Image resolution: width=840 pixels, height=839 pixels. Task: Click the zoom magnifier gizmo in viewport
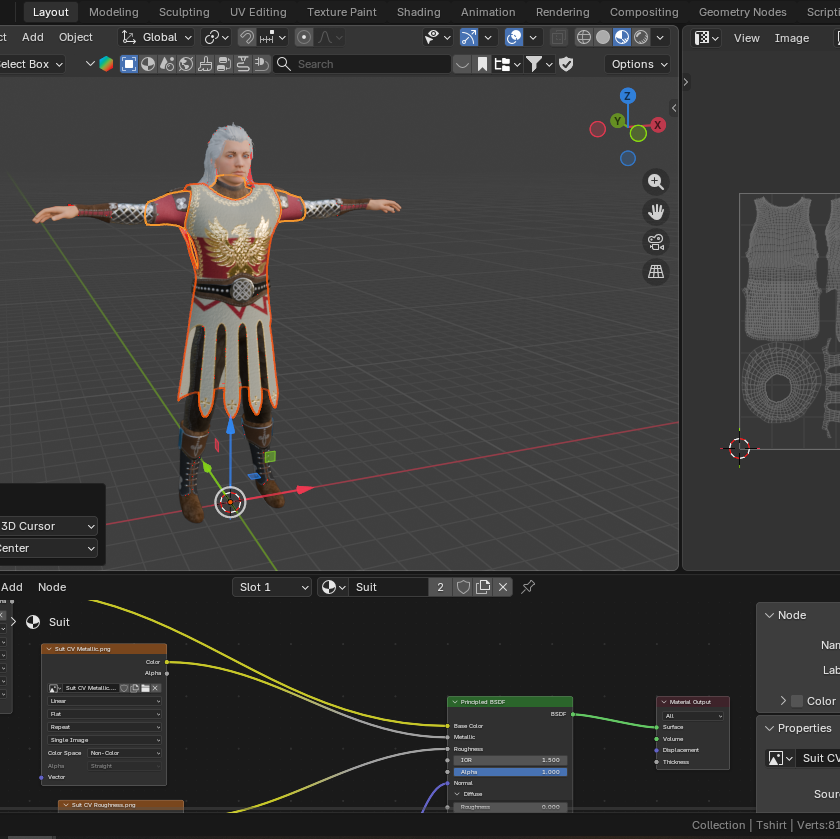656,182
